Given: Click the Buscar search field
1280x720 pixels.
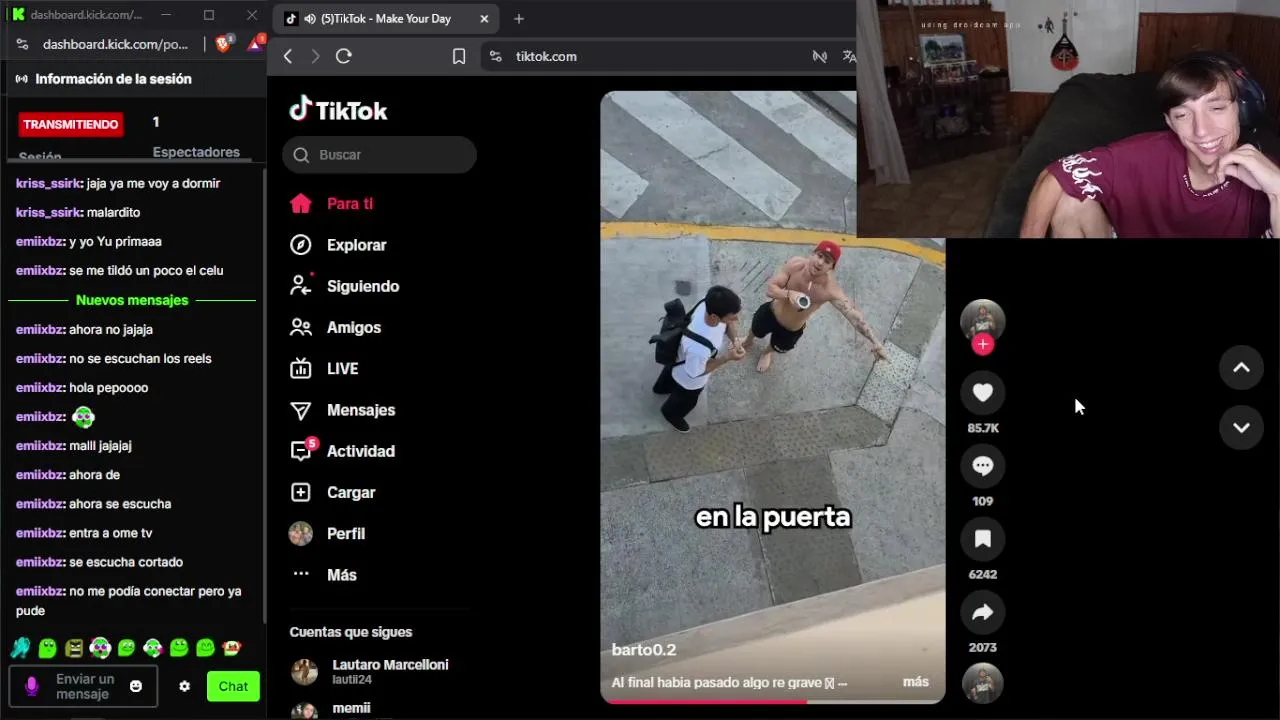Looking at the screenshot, I should coord(379,155).
